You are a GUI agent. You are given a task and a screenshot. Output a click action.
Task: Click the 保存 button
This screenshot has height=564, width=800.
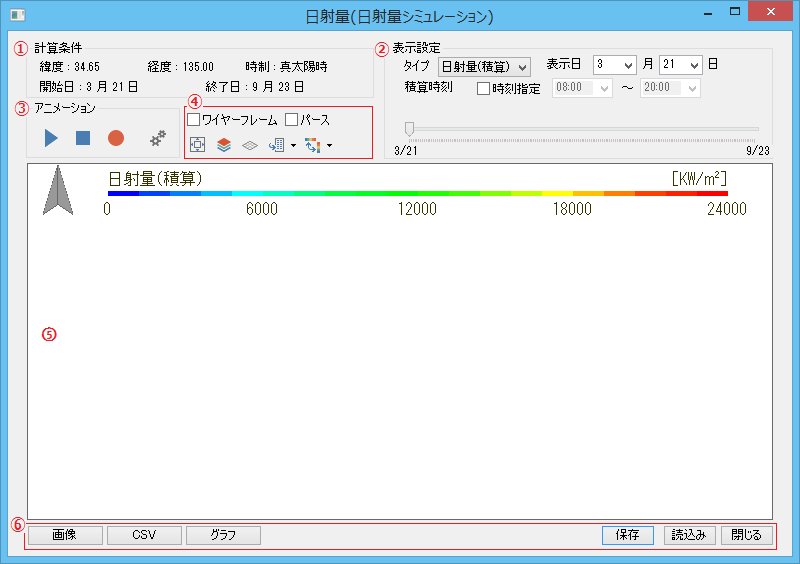pyautogui.click(x=628, y=535)
